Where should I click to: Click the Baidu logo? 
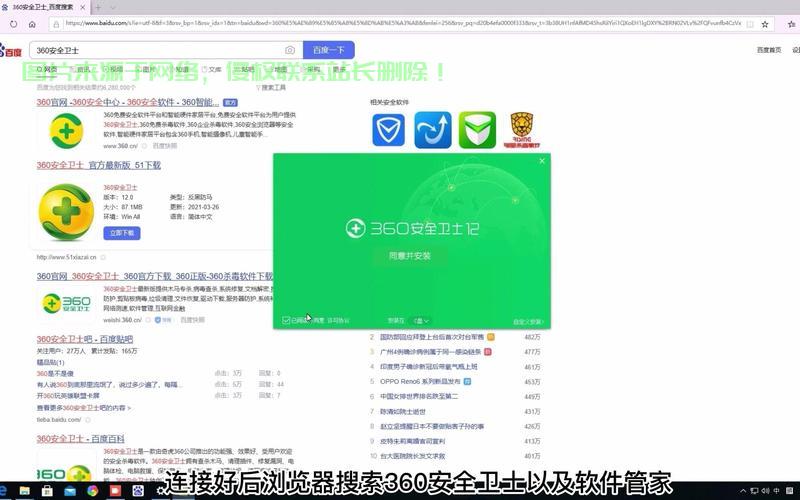10,51
